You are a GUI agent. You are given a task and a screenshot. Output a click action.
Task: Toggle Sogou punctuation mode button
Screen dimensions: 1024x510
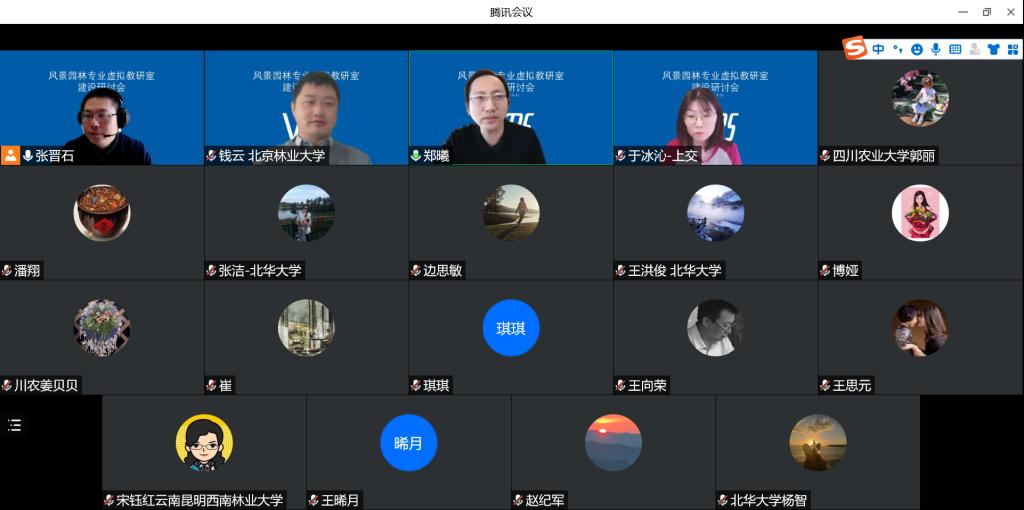coord(897,49)
